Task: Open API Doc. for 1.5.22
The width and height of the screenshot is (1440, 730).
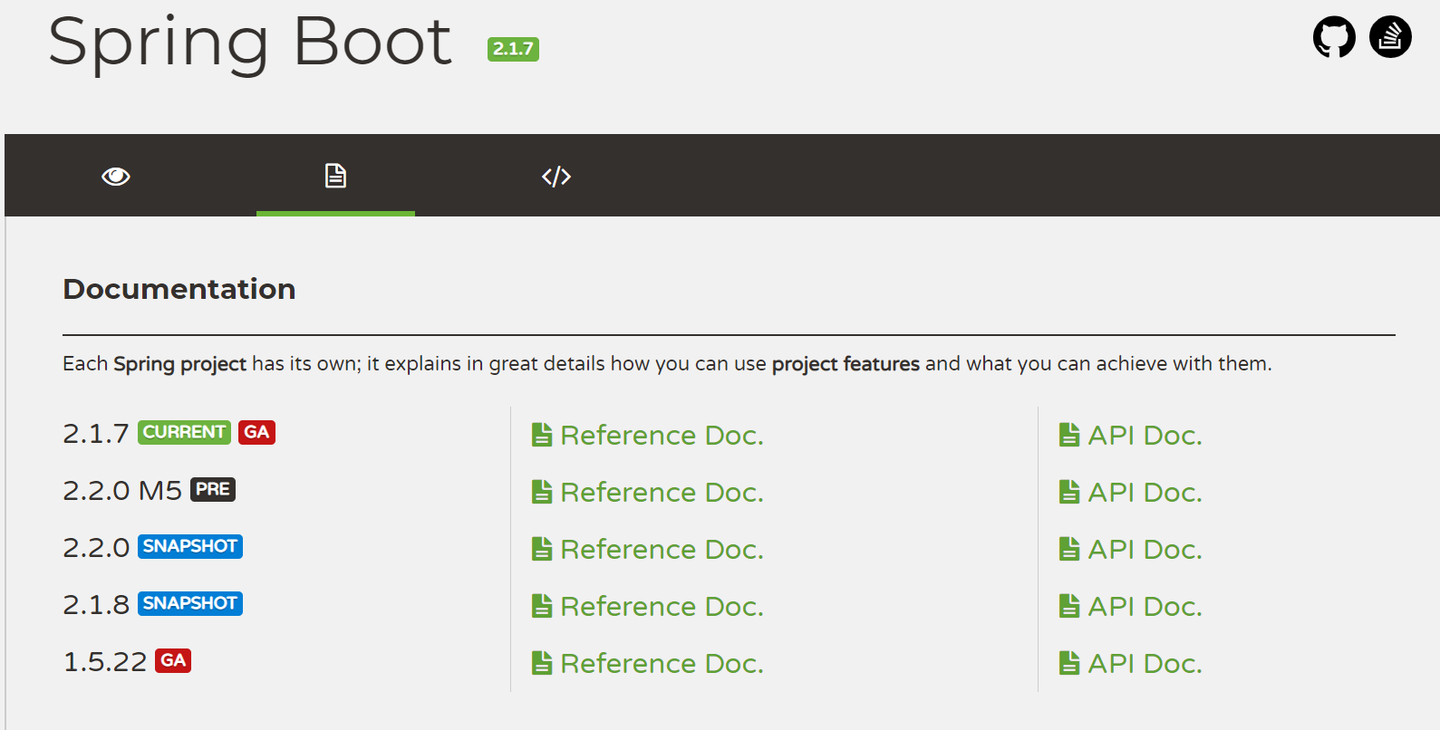Action: click(x=1144, y=663)
